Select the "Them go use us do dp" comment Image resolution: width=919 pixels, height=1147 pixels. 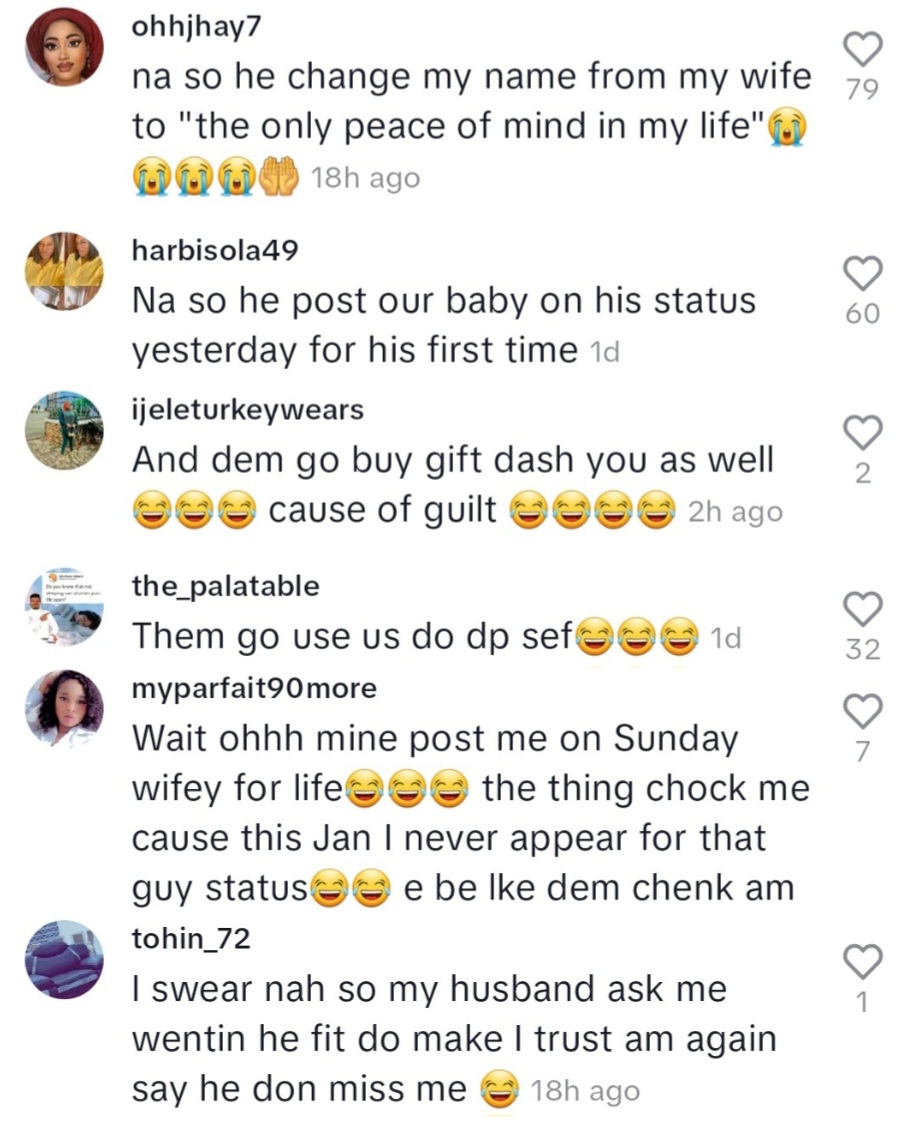point(350,635)
